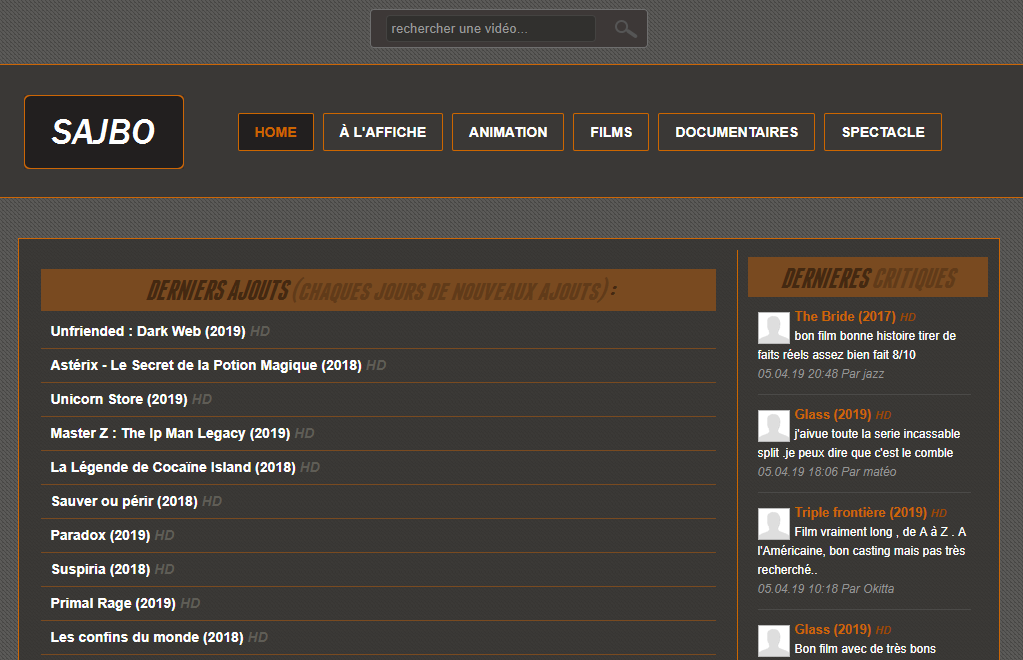This screenshot has height=660, width=1023.
Task: Go to the HOME menu item
Action: [x=275, y=132]
